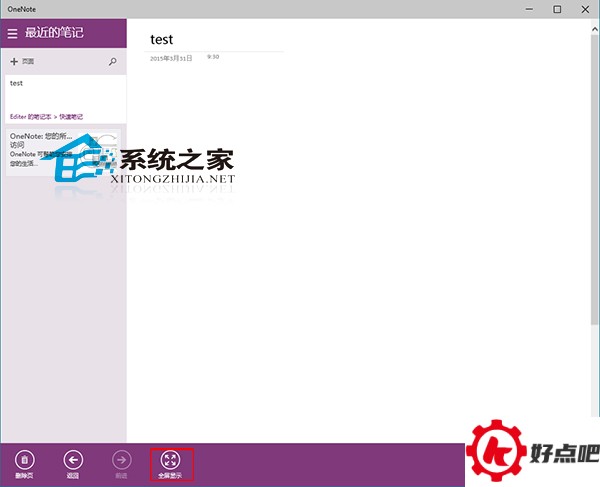Click the vertical scrollbar thumb

595,180
